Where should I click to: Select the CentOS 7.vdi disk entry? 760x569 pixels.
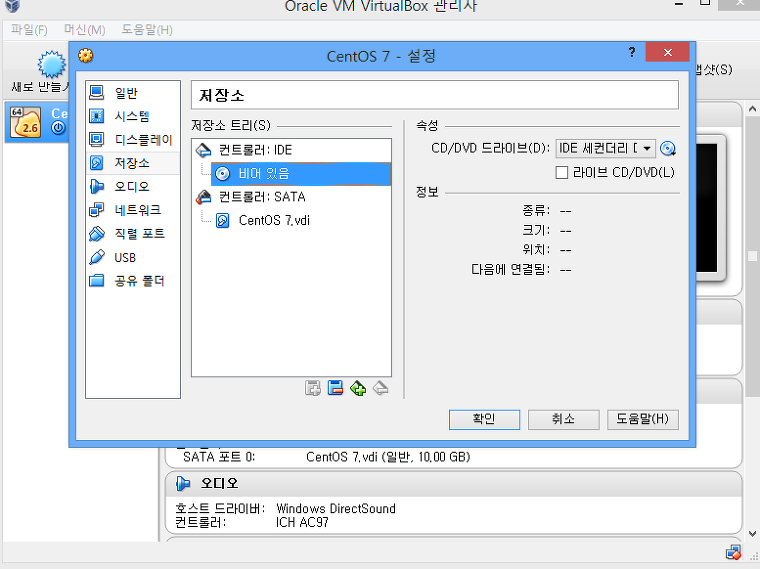click(x=301, y=221)
